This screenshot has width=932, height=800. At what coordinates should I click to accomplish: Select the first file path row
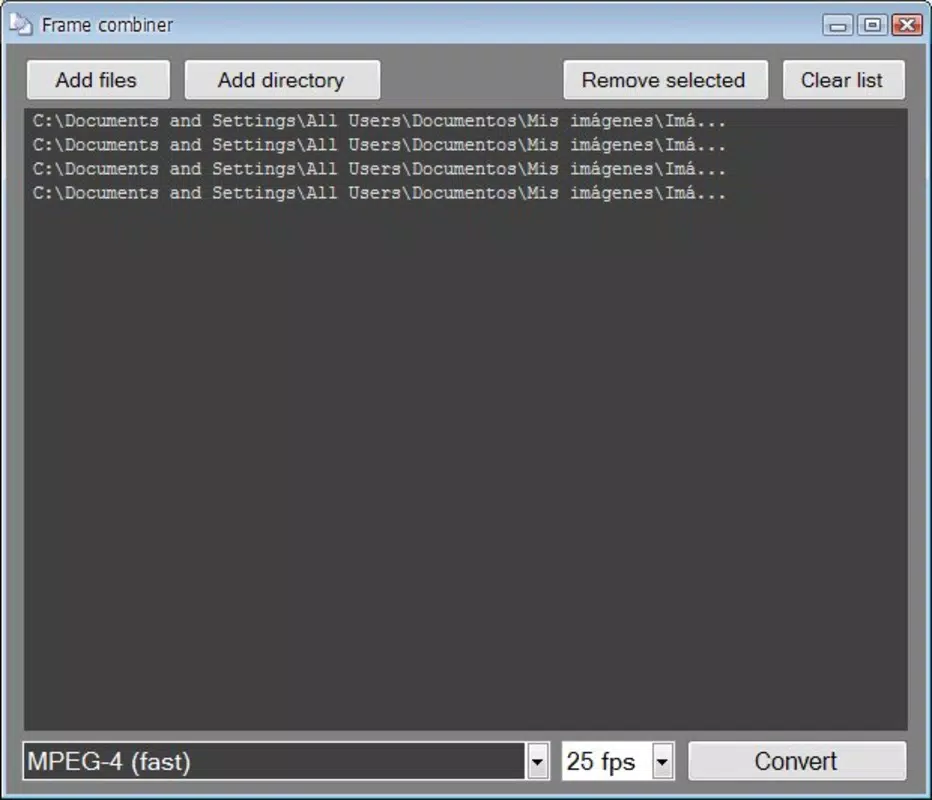465,121
